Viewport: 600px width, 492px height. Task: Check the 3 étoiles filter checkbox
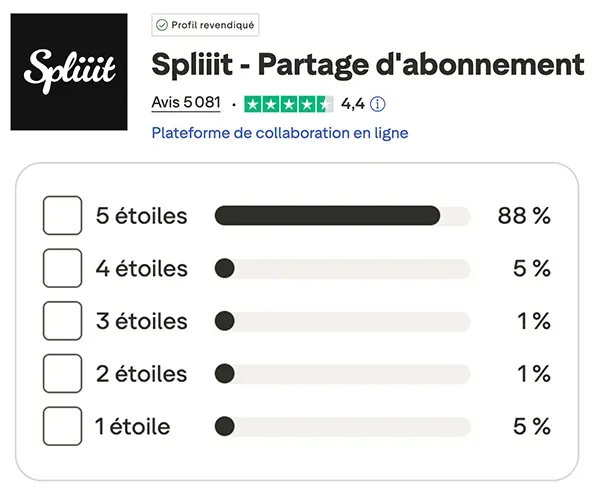(x=63, y=321)
